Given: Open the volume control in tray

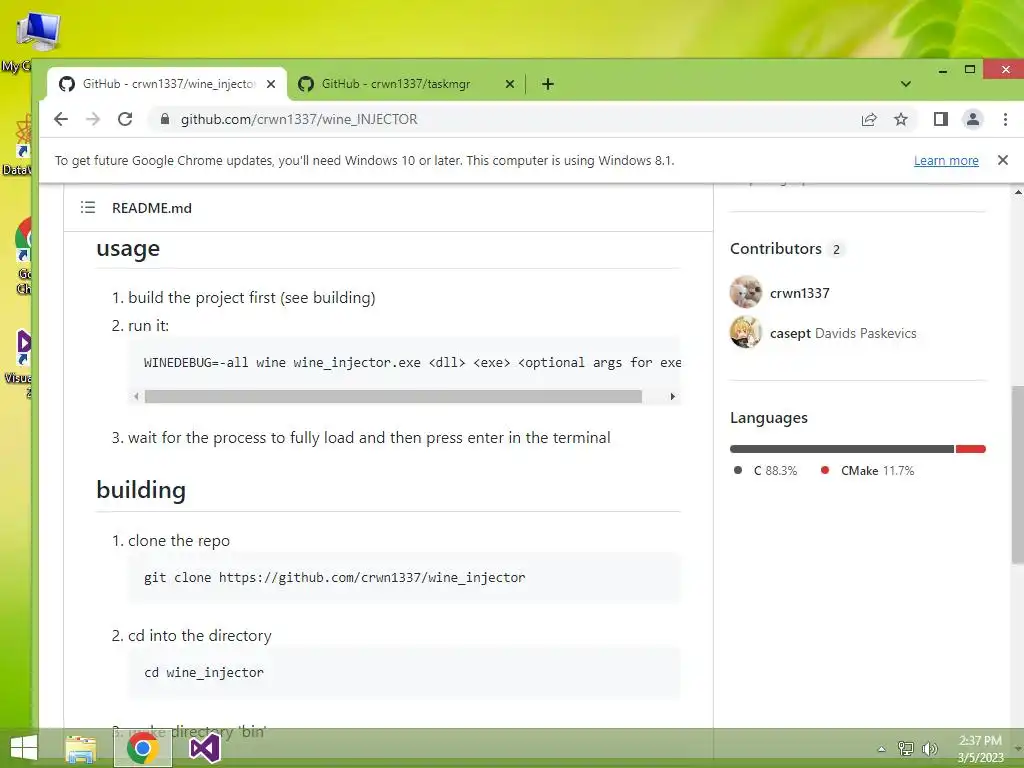Looking at the screenshot, I should tap(929, 748).
